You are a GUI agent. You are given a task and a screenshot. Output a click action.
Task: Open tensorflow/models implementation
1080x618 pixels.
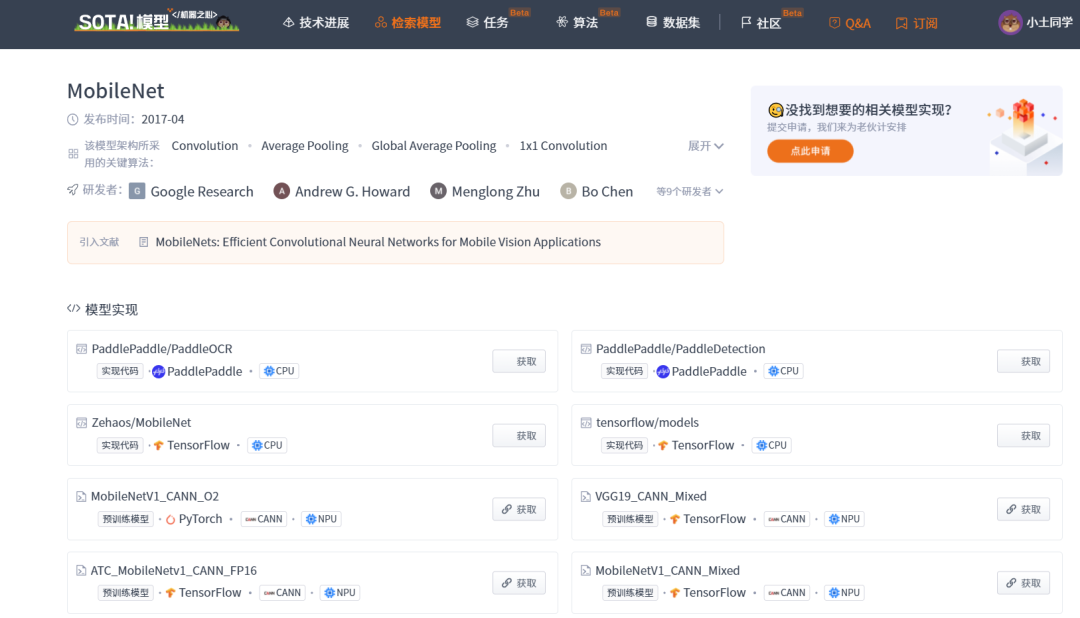click(x=647, y=422)
